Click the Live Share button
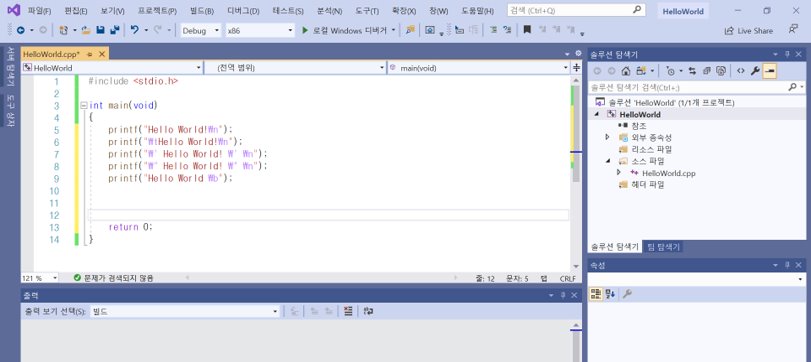 point(749,31)
